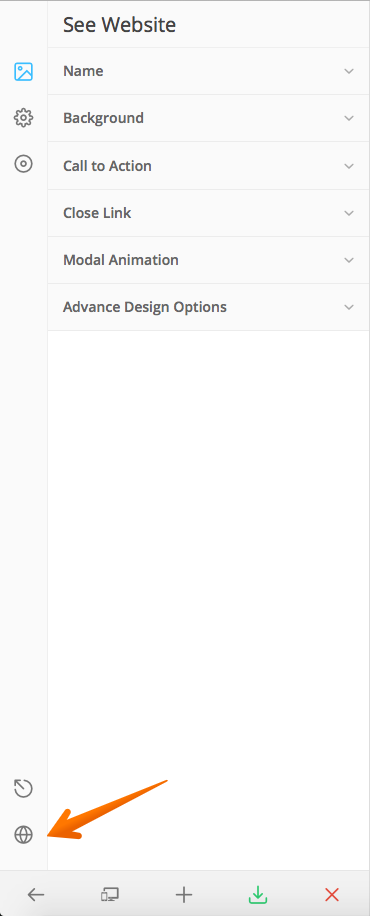The image size is (370, 916).
Task: Click the back arrow in bottom toolbar
Action: [x=36, y=894]
